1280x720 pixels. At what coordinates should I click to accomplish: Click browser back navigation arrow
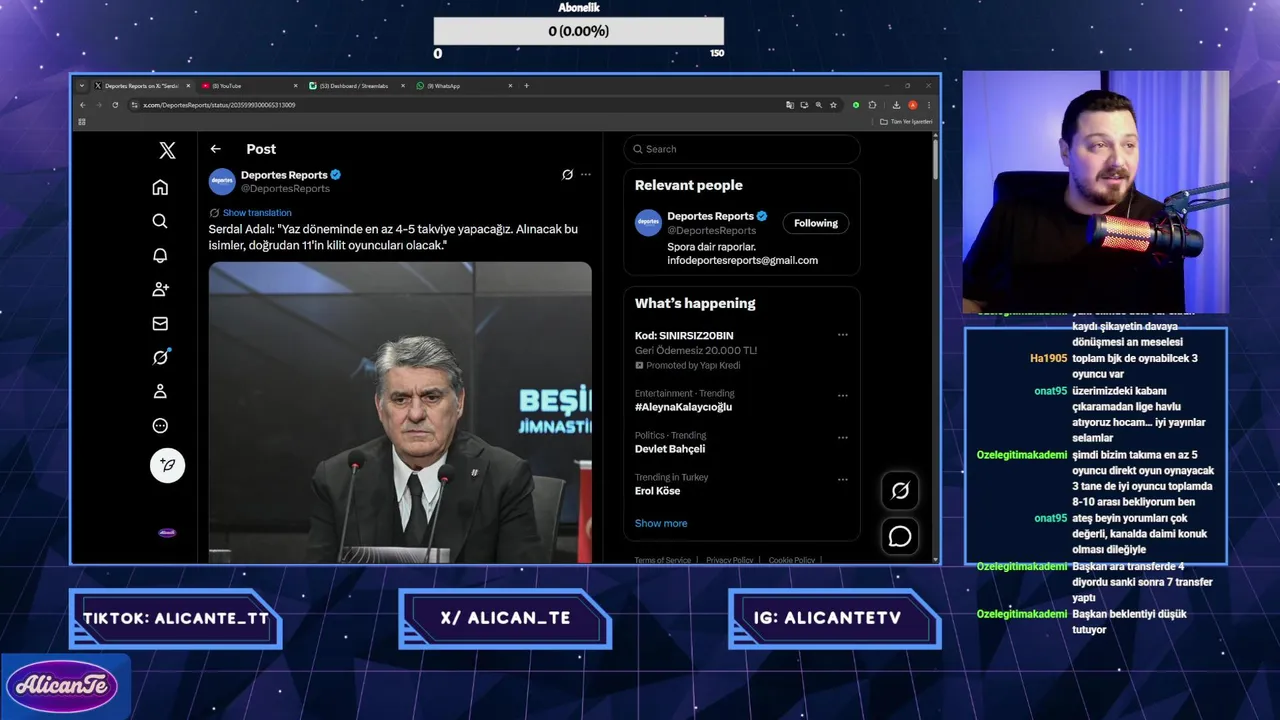pos(82,105)
